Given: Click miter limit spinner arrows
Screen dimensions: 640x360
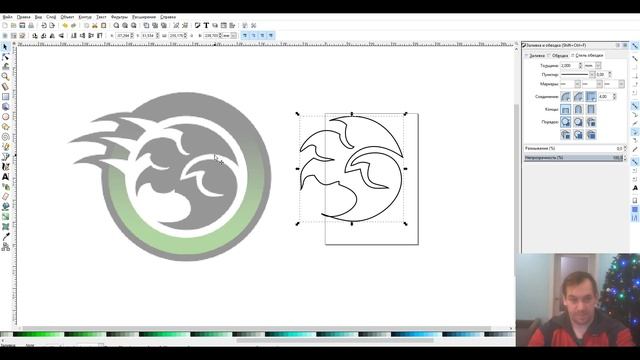Looking at the screenshot, I should coord(614,97).
